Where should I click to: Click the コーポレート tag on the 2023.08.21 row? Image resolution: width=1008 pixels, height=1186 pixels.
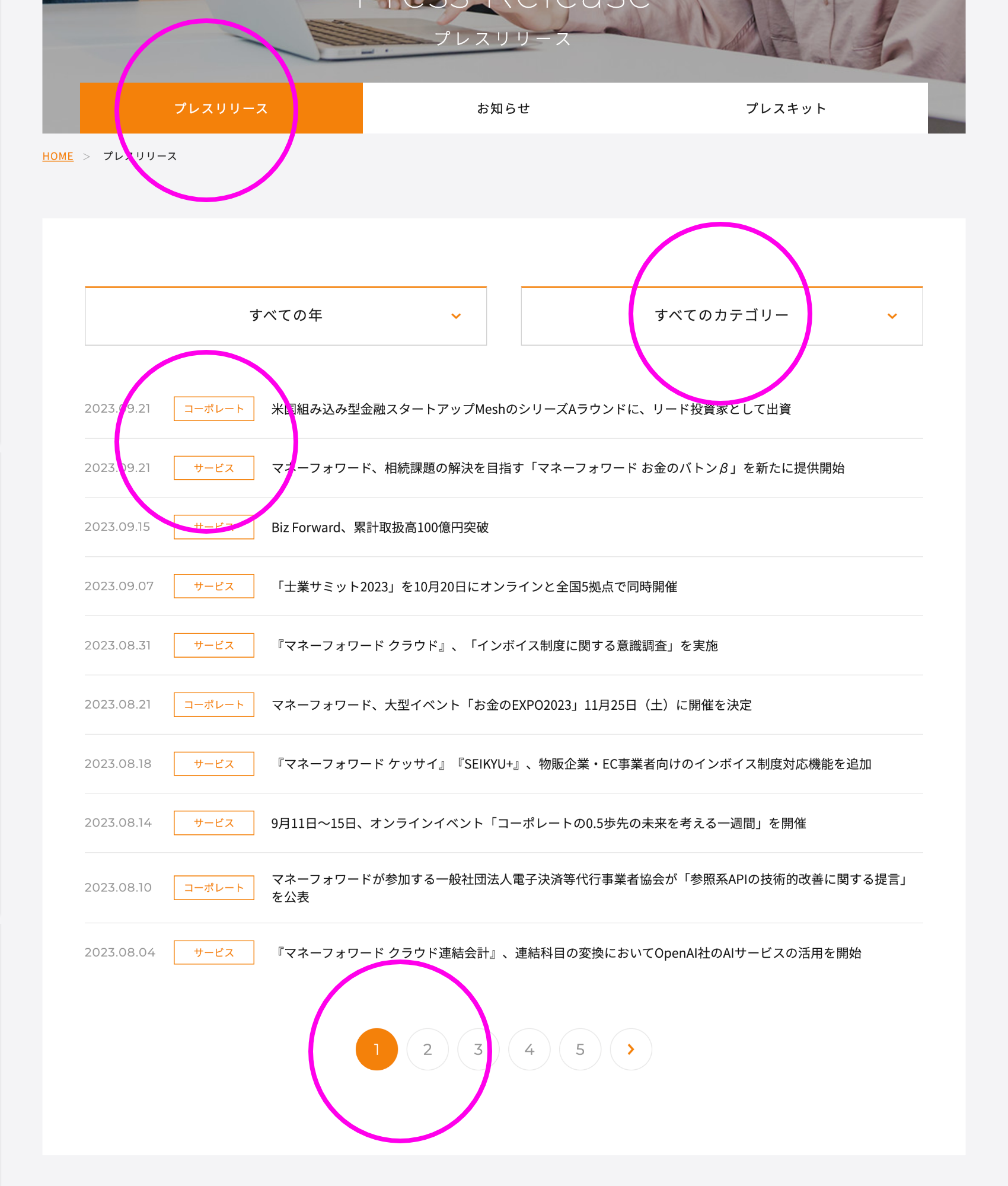[x=214, y=704]
